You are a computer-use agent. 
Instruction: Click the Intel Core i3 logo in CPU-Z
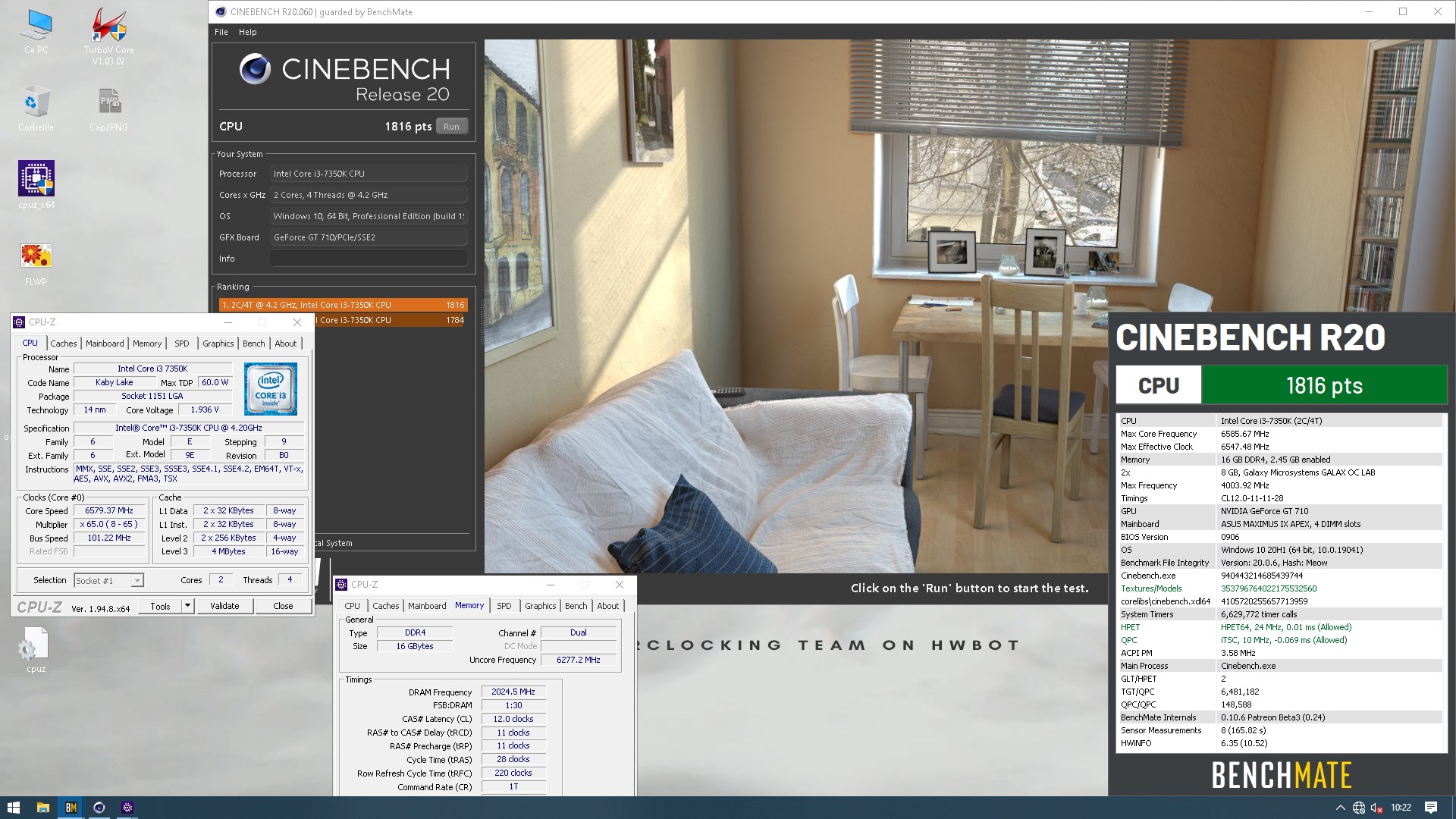[271, 388]
